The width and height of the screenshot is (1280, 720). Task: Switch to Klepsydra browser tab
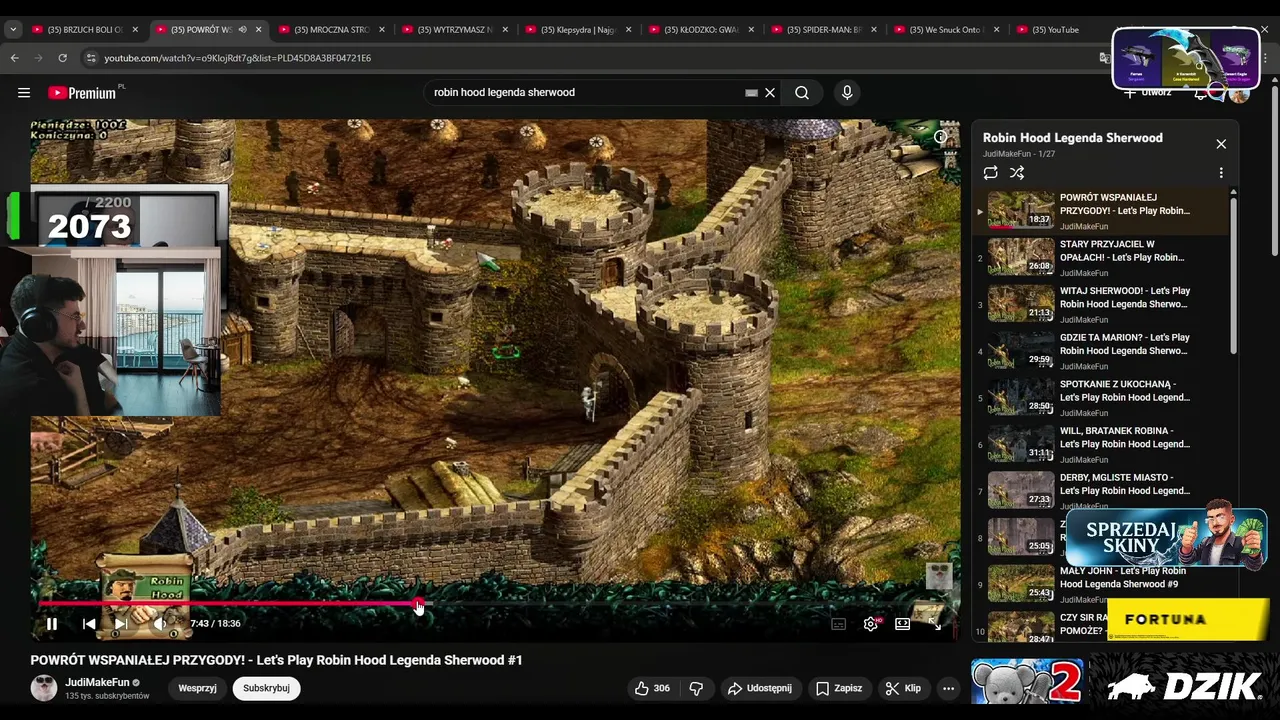point(580,30)
